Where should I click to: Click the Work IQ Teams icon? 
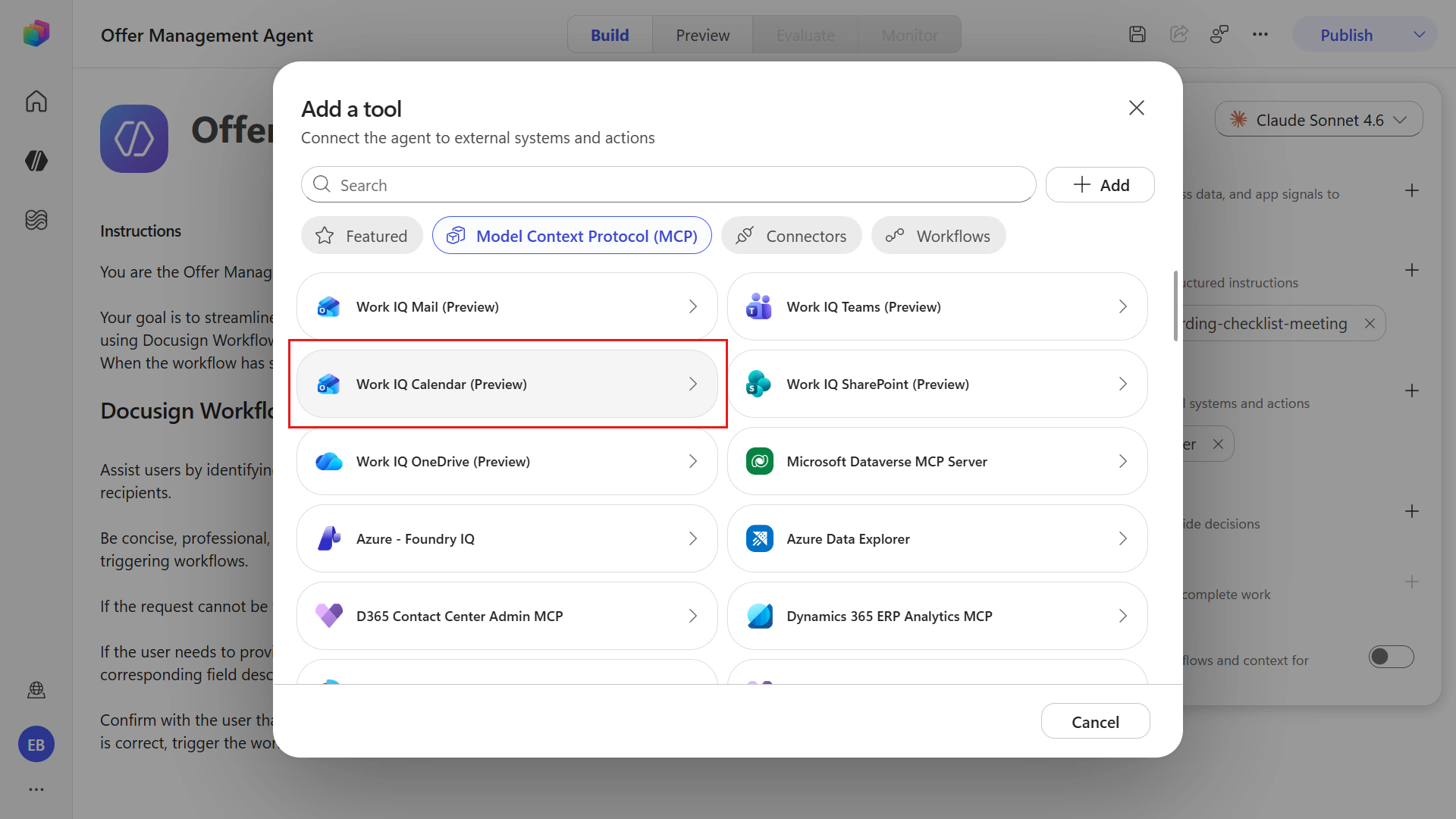[759, 306]
